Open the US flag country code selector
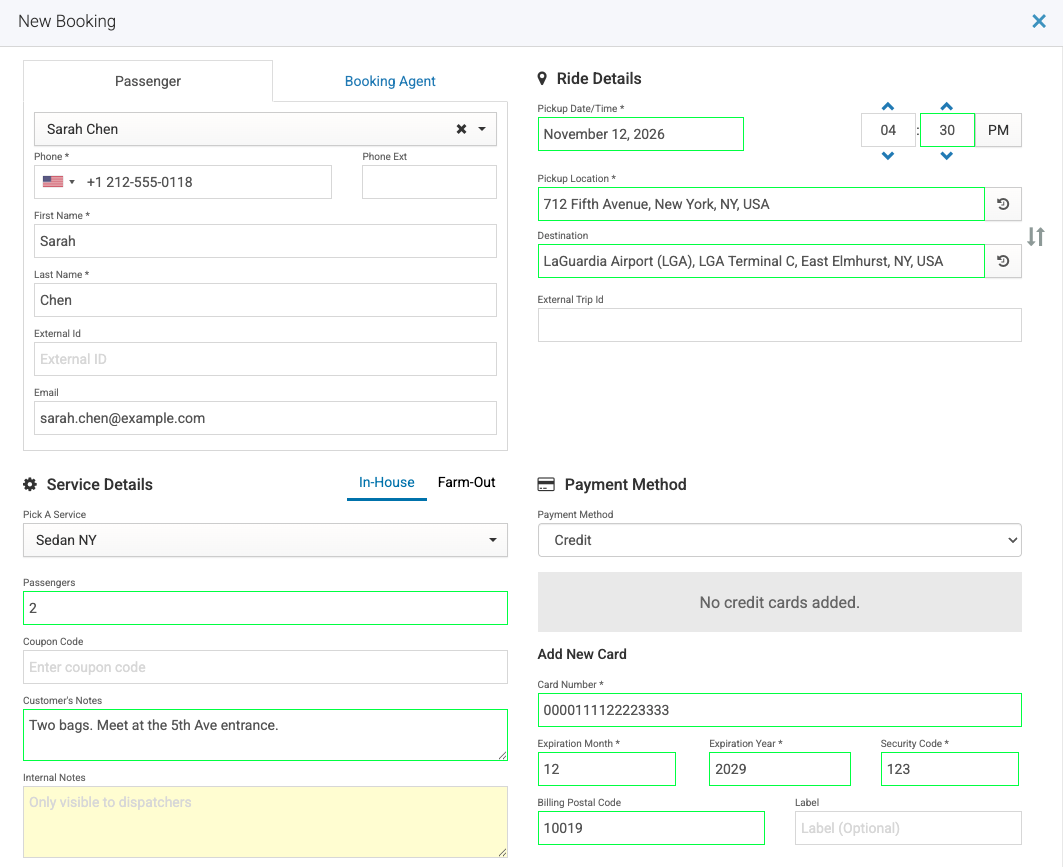This screenshot has width=1063, height=867. 58,182
